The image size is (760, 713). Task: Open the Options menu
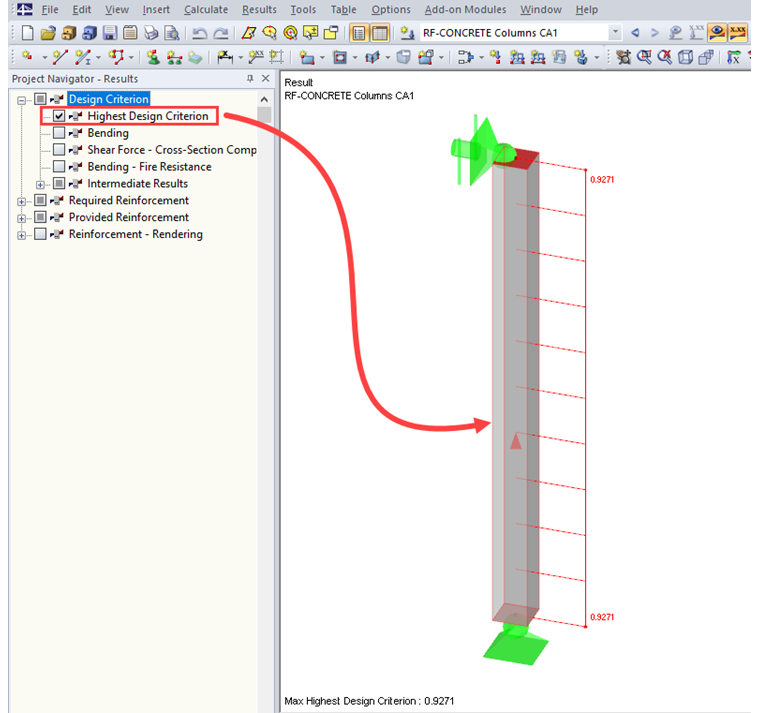pyautogui.click(x=391, y=10)
